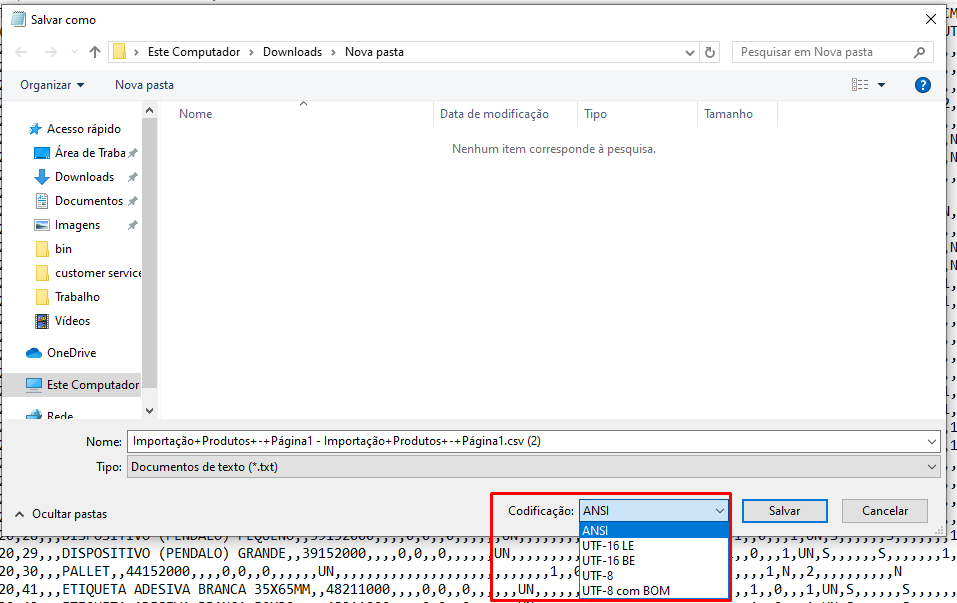
Task: Sort by the Tamanho column
Action: click(x=728, y=114)
